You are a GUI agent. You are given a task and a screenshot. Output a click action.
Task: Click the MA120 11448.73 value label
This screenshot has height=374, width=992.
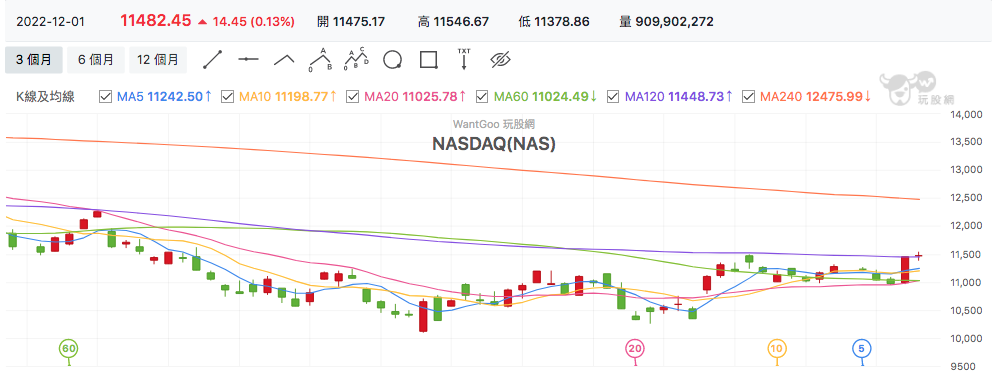pos(679,97)
